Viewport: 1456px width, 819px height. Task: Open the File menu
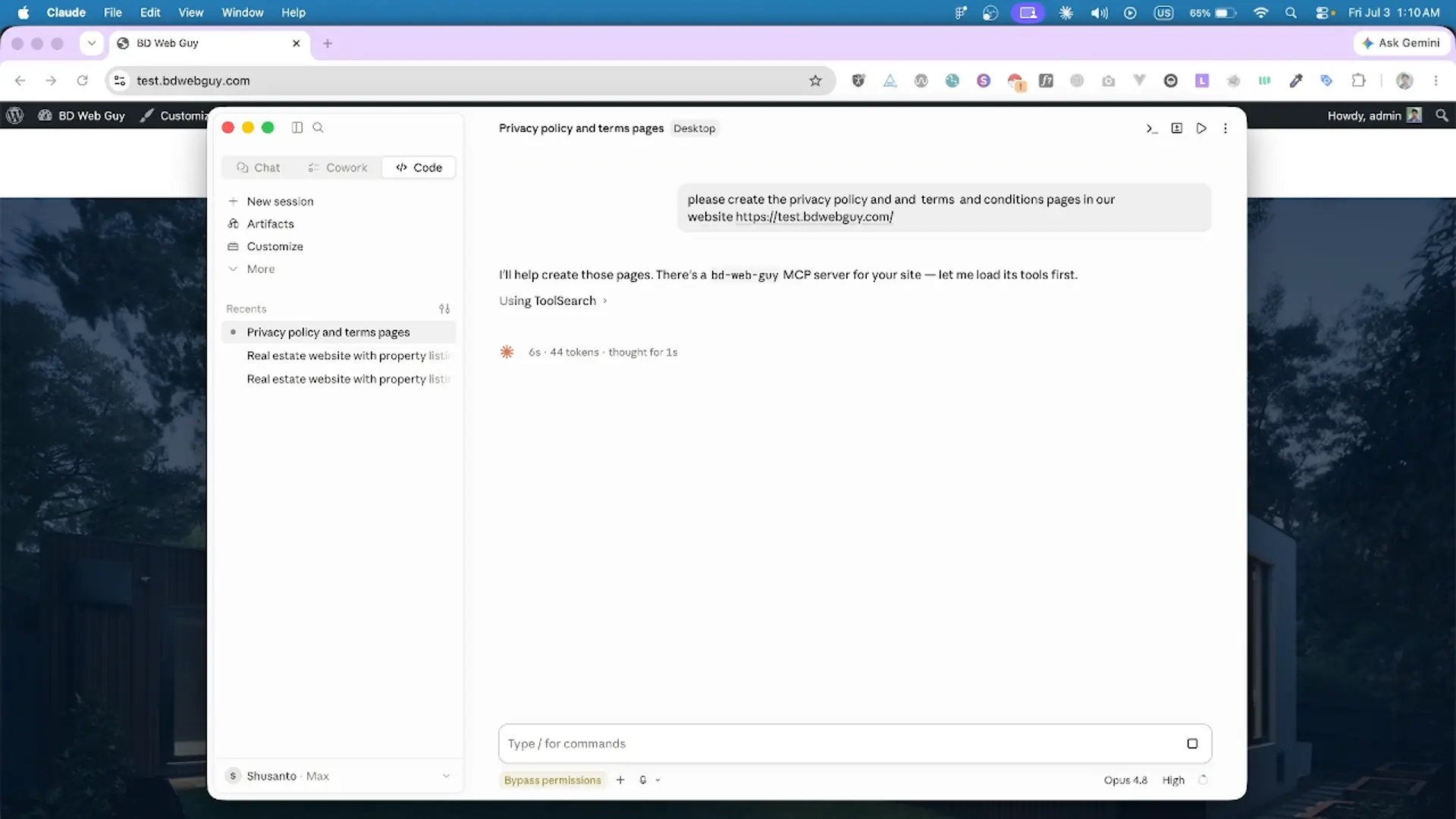point(112,13)
